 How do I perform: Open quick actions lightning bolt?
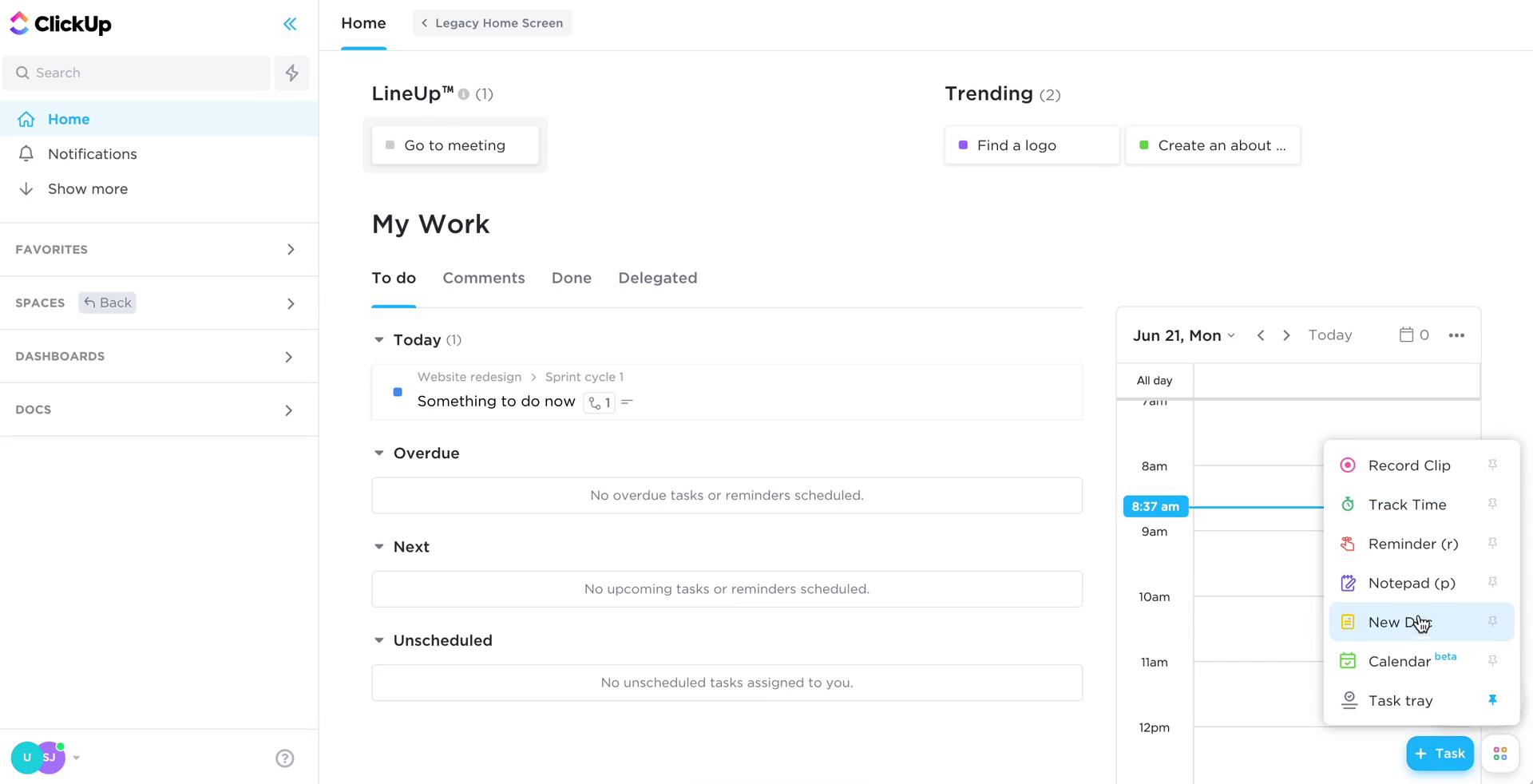point(292,73)
